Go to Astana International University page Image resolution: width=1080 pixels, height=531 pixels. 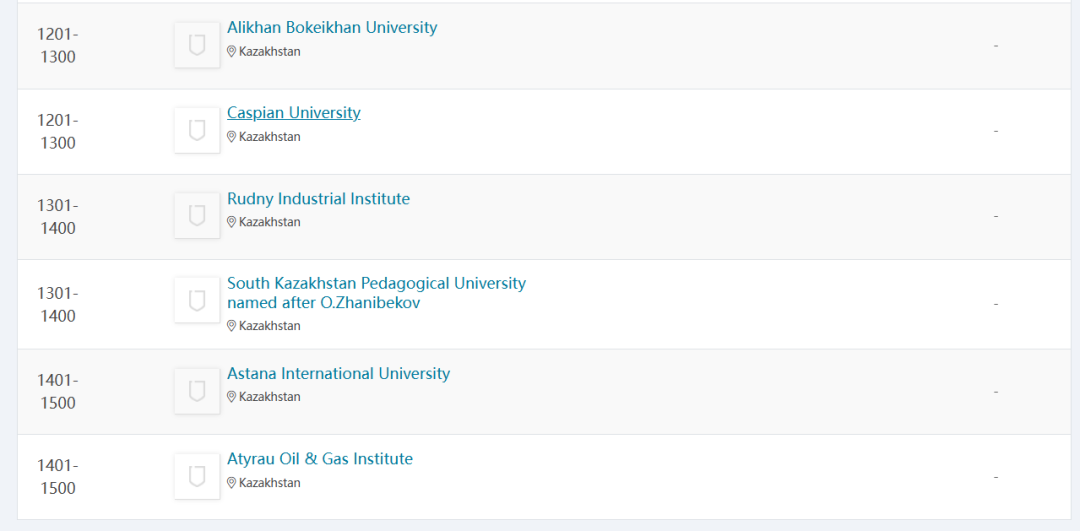(x=338, y=374)
